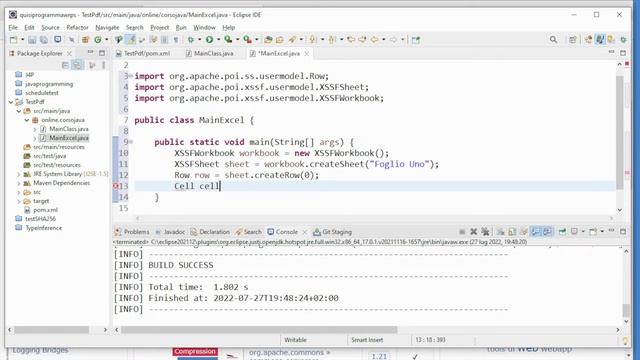This screenshot has width=640, height=360.
Task: Click Remove Launch icon in Console
Action: pyautogui.click(x=473, y=232)
